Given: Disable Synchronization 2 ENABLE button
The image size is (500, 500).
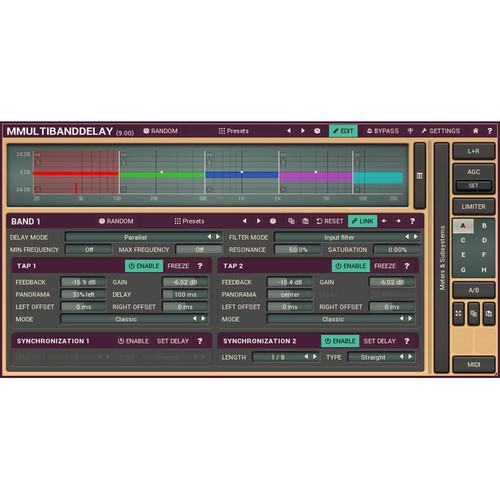Looking at the screenshot, I should coord(340,341).
